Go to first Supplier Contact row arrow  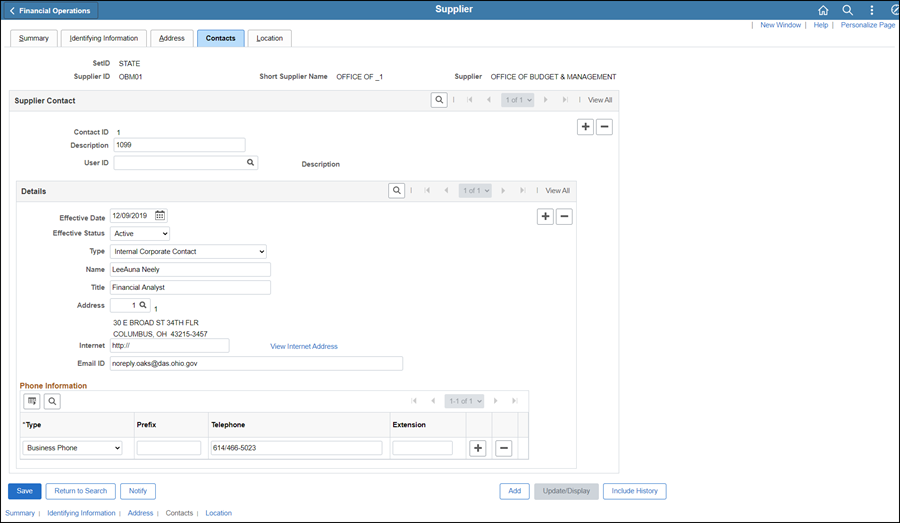point(470,100)
